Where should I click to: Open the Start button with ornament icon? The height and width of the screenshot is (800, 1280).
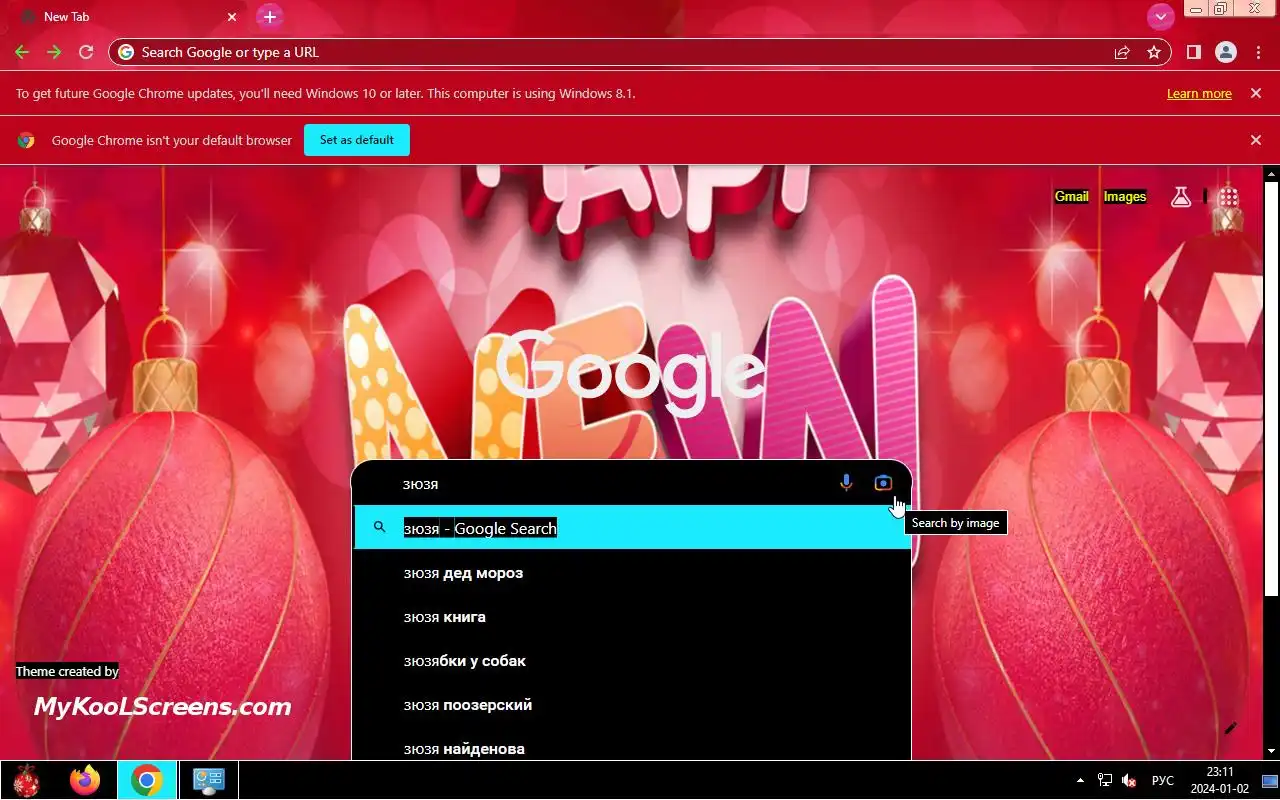coord(26,780)
